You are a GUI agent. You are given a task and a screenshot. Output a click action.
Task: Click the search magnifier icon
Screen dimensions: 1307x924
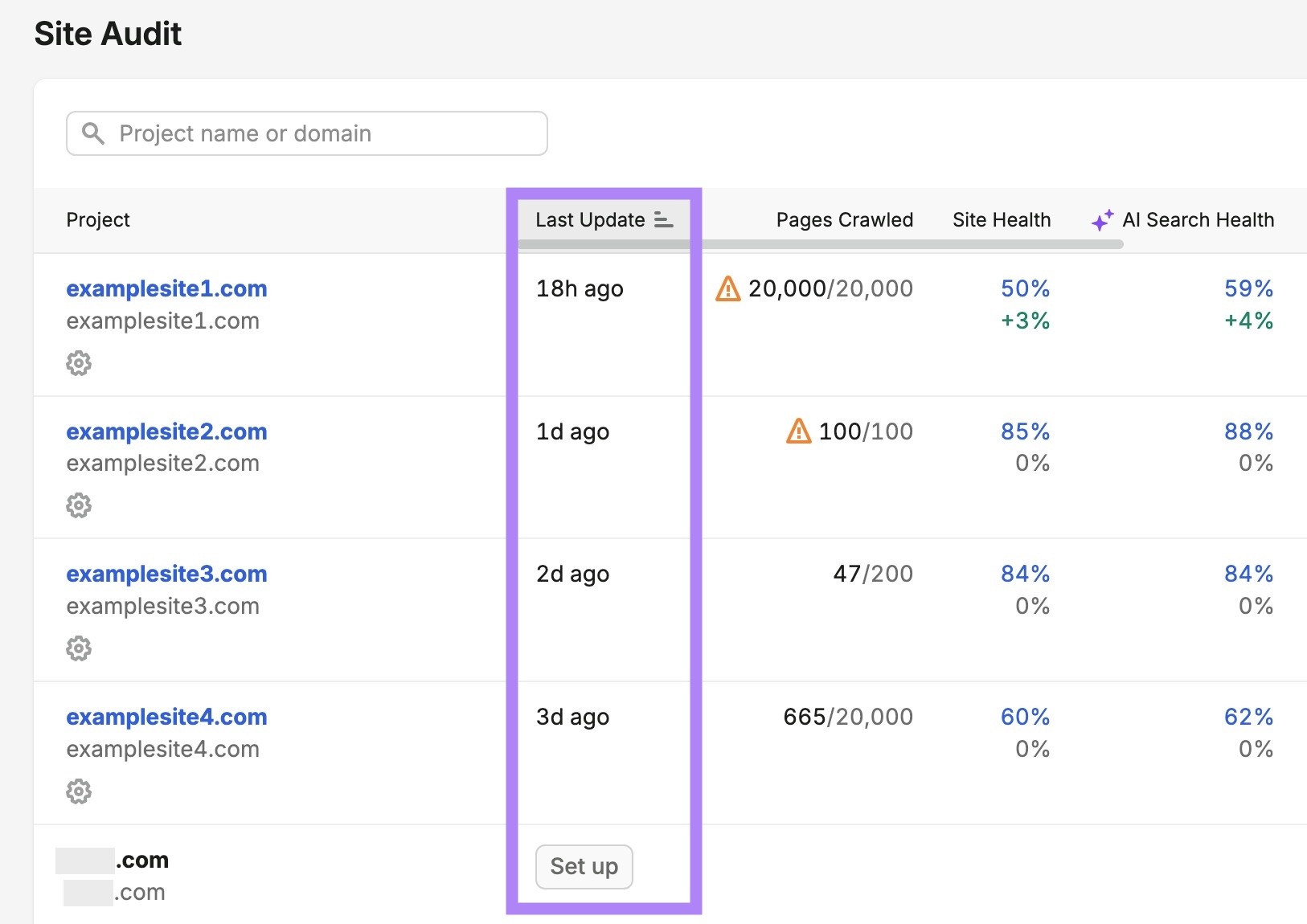(93, 133)
